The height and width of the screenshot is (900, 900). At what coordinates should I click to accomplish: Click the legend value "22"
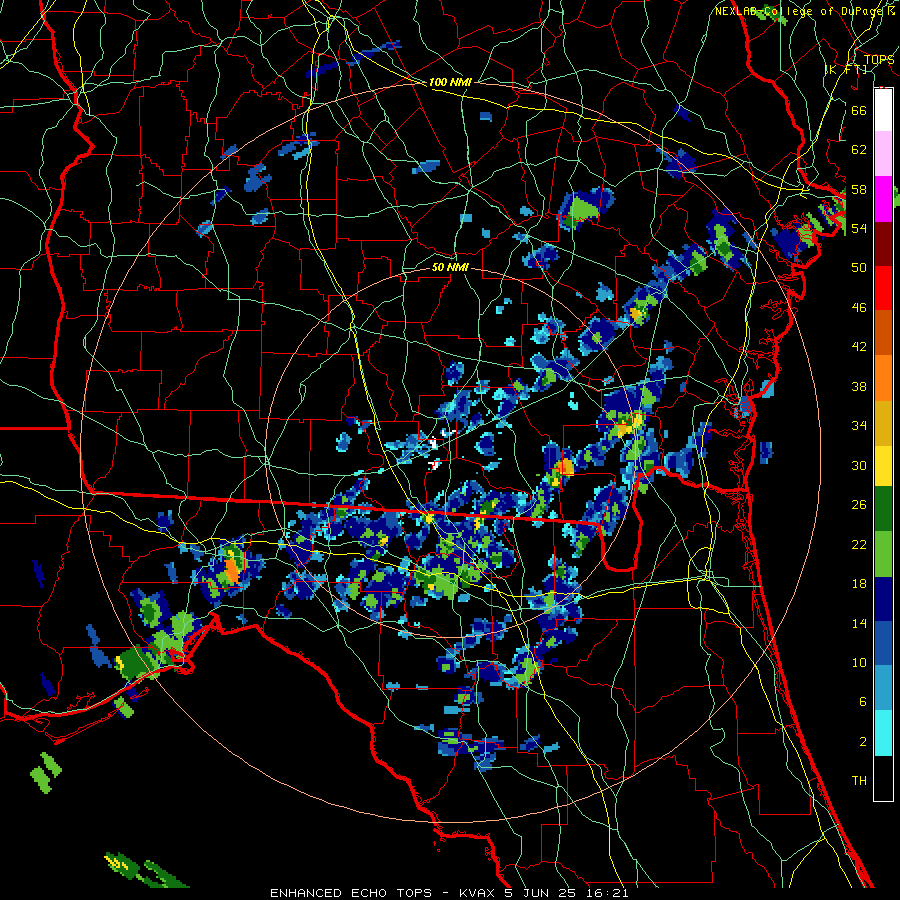click(859, 544)
